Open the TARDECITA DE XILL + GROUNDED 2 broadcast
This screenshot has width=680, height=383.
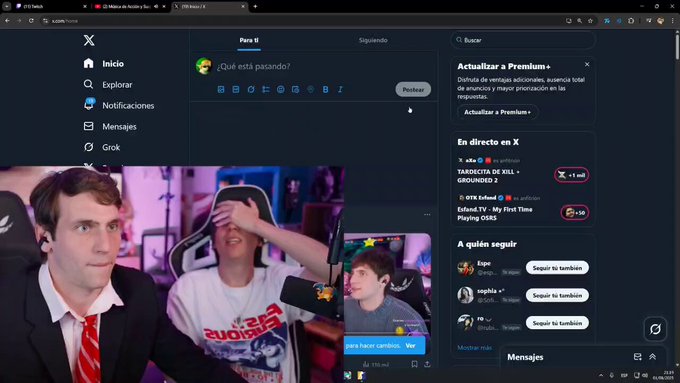click(488, 176)
